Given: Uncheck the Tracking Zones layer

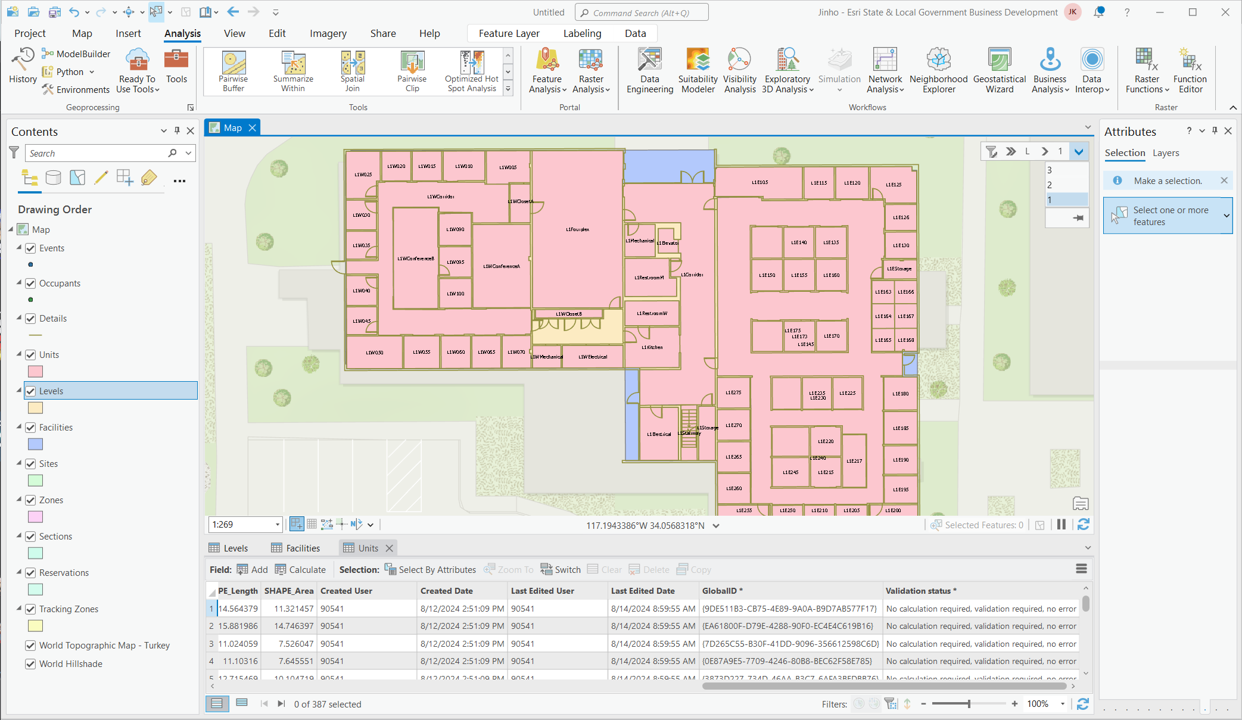Looking at the screenshot, I should pos(30,608).
